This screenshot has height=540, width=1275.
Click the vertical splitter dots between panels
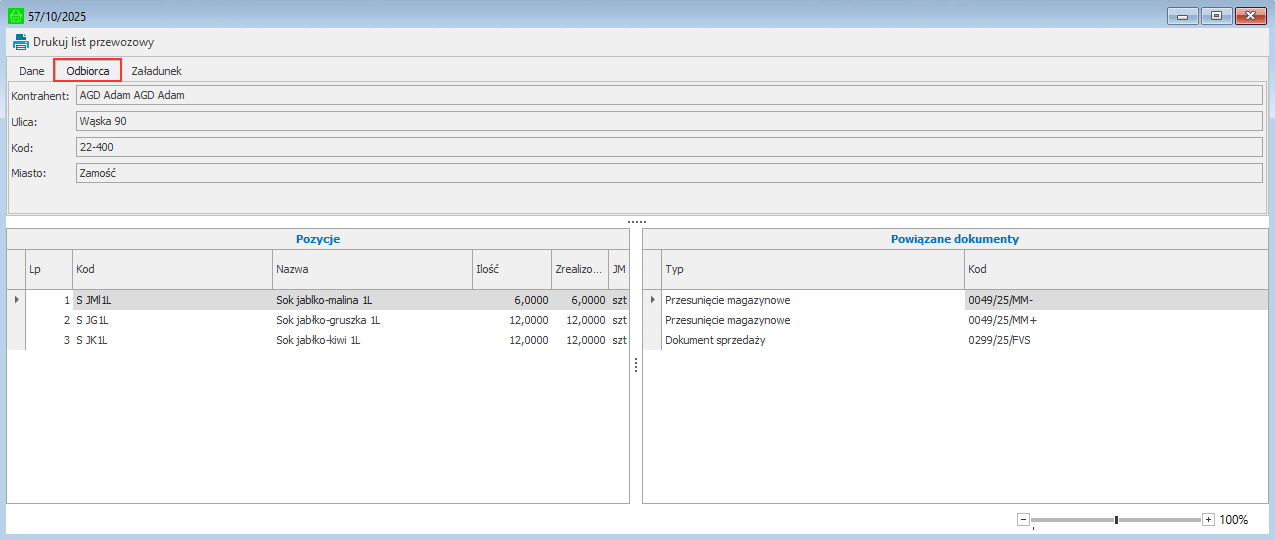[636, 366]
